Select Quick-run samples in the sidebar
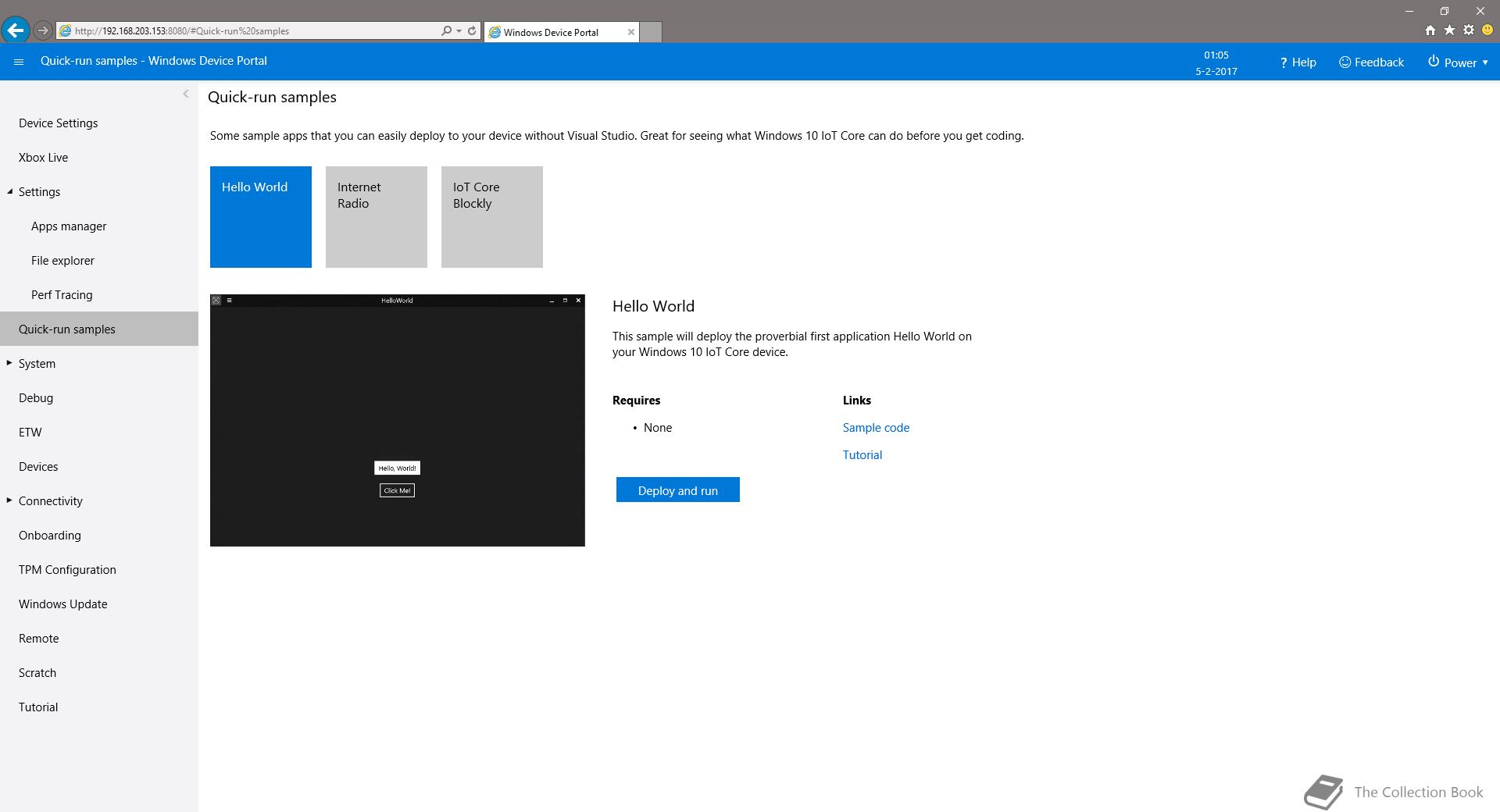This screenshot has height=812, width=1500. (x=99, y=329)
